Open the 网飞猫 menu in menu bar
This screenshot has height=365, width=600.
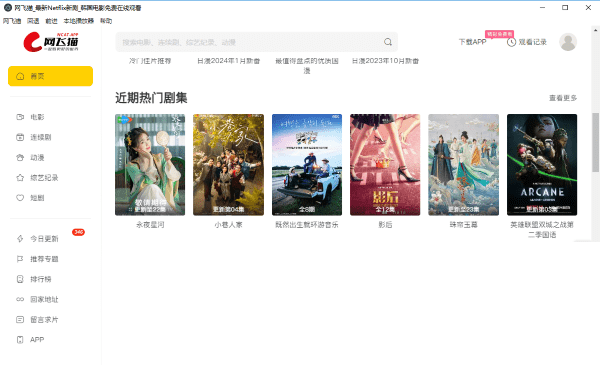point(12,21)
